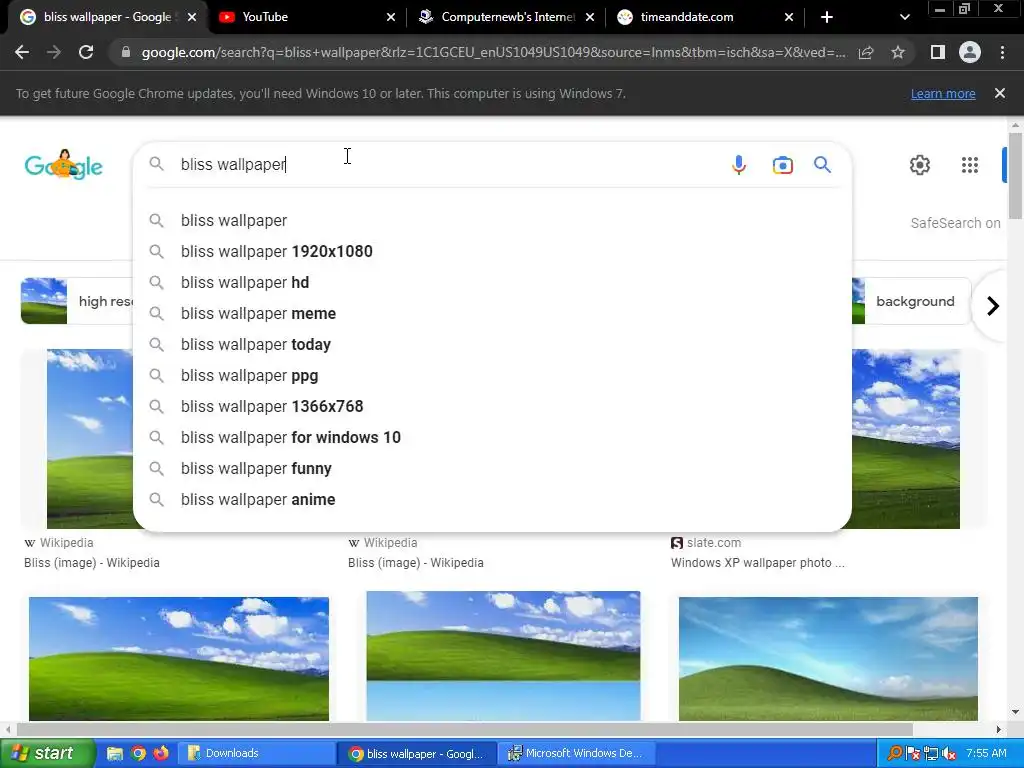Open the quick launch file explorer icon
Screen dimensions: 1024x768
pos(115,753)
